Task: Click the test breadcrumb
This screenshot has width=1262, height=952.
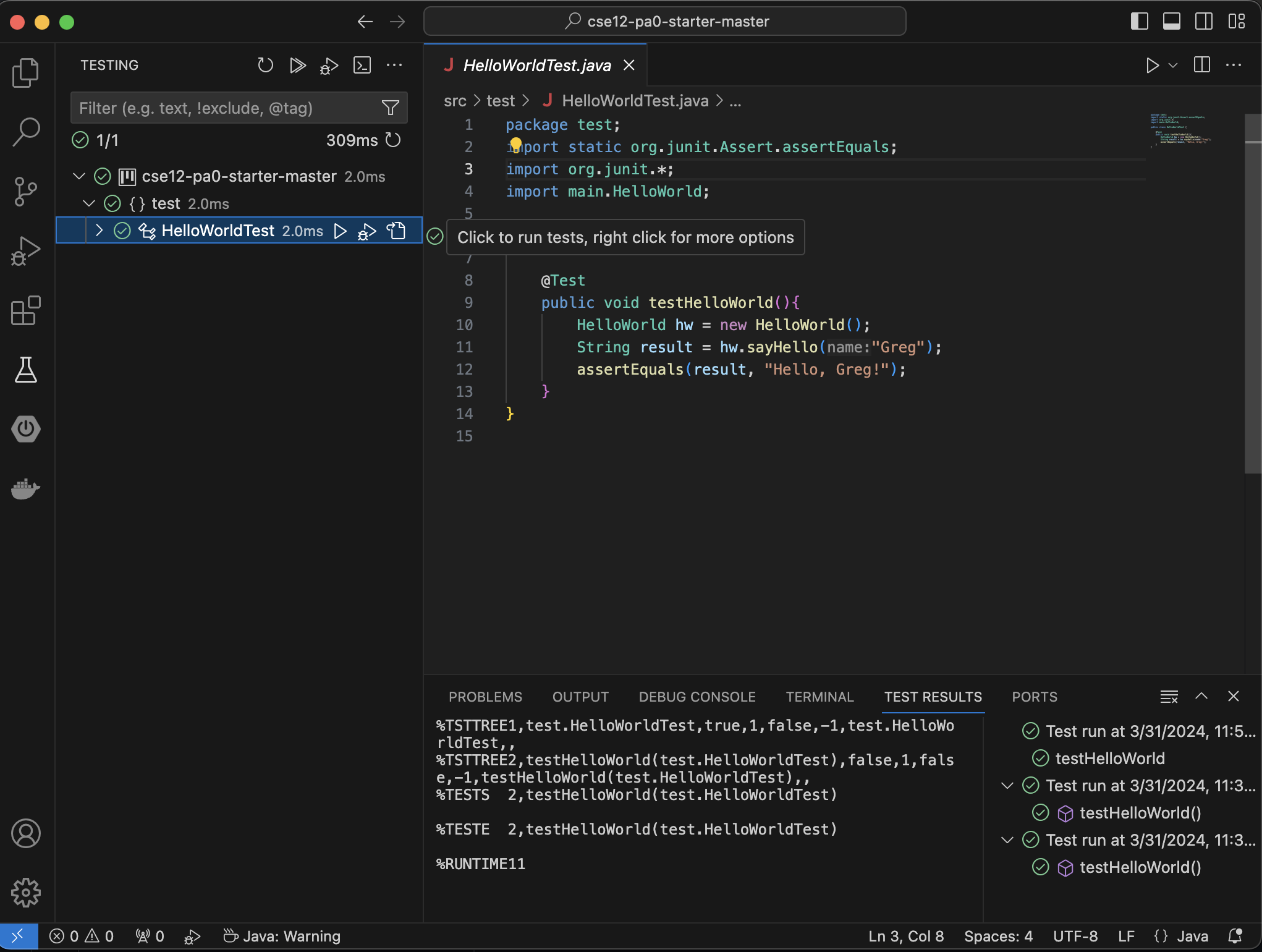Action: tap(500, 101)
